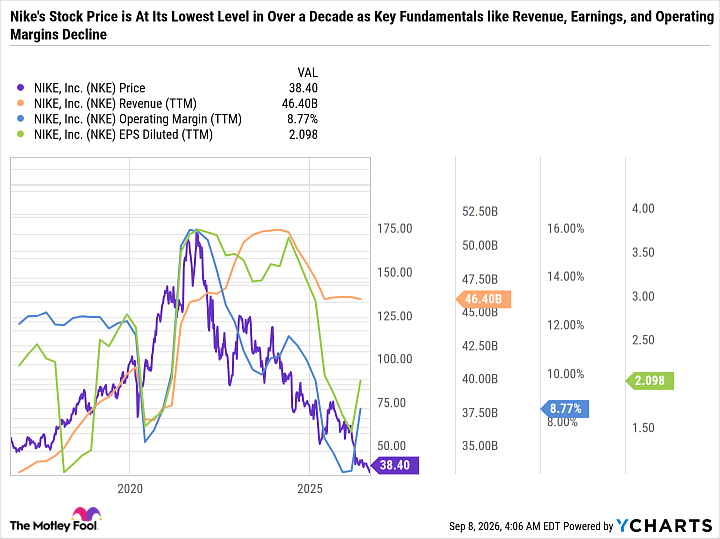
Task: Click the orange Revenue (TTM) legend dot
Action: point(20,103)
